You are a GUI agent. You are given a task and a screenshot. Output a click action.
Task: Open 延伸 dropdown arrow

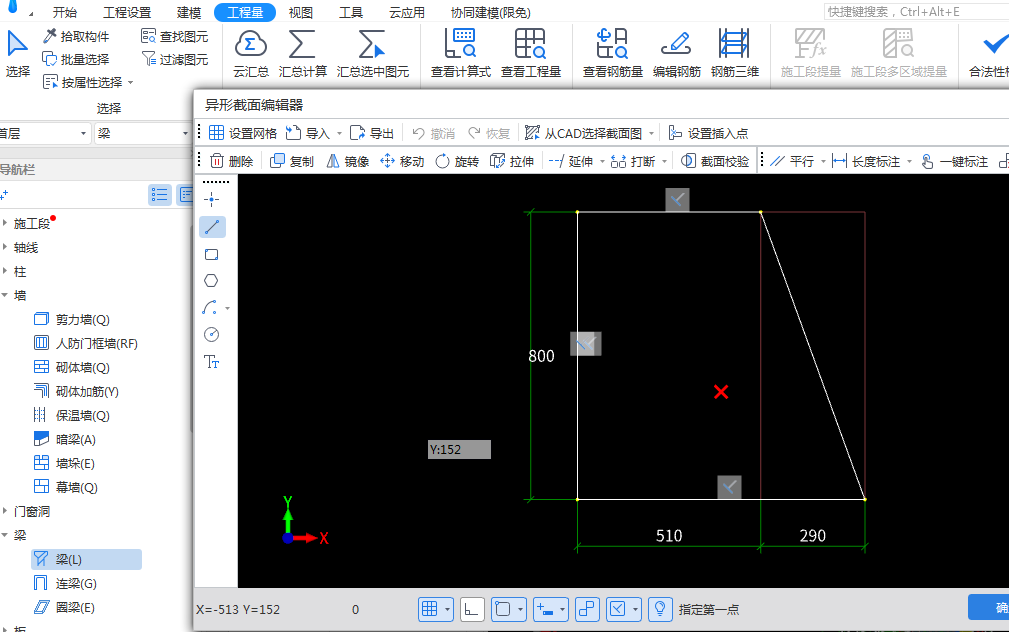602,161
